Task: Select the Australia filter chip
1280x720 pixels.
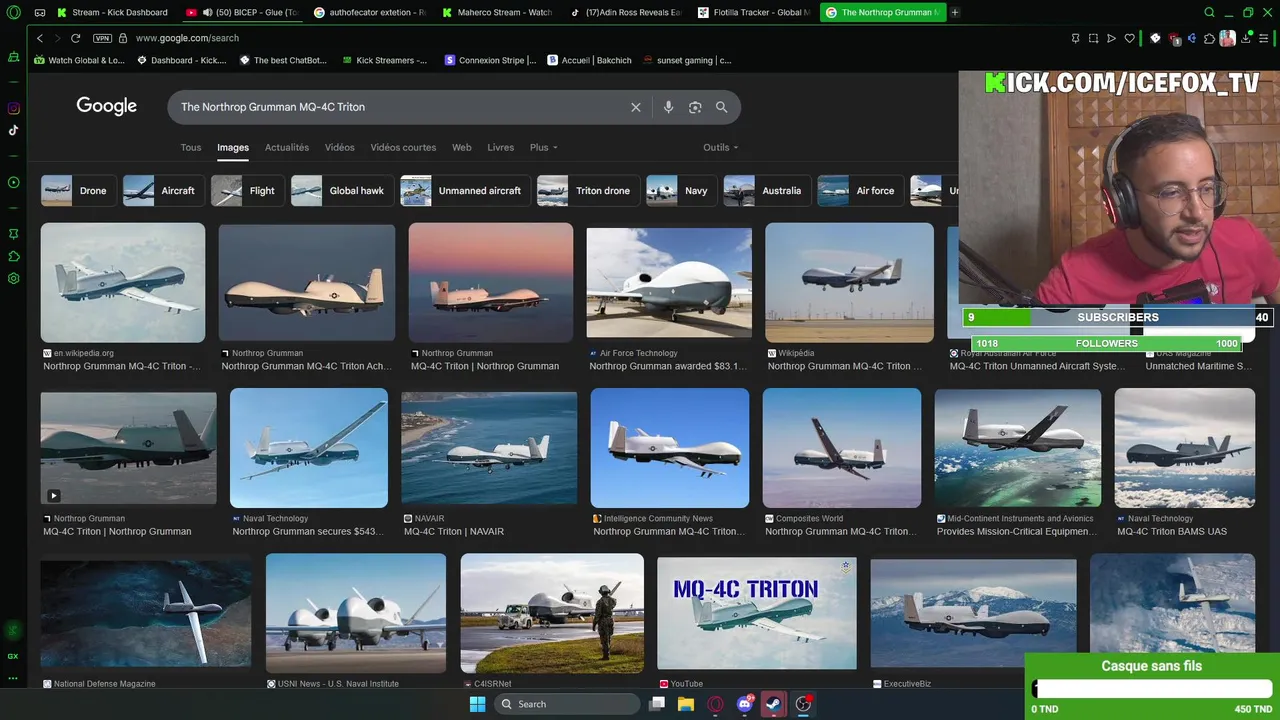Action: pos(767,190)
